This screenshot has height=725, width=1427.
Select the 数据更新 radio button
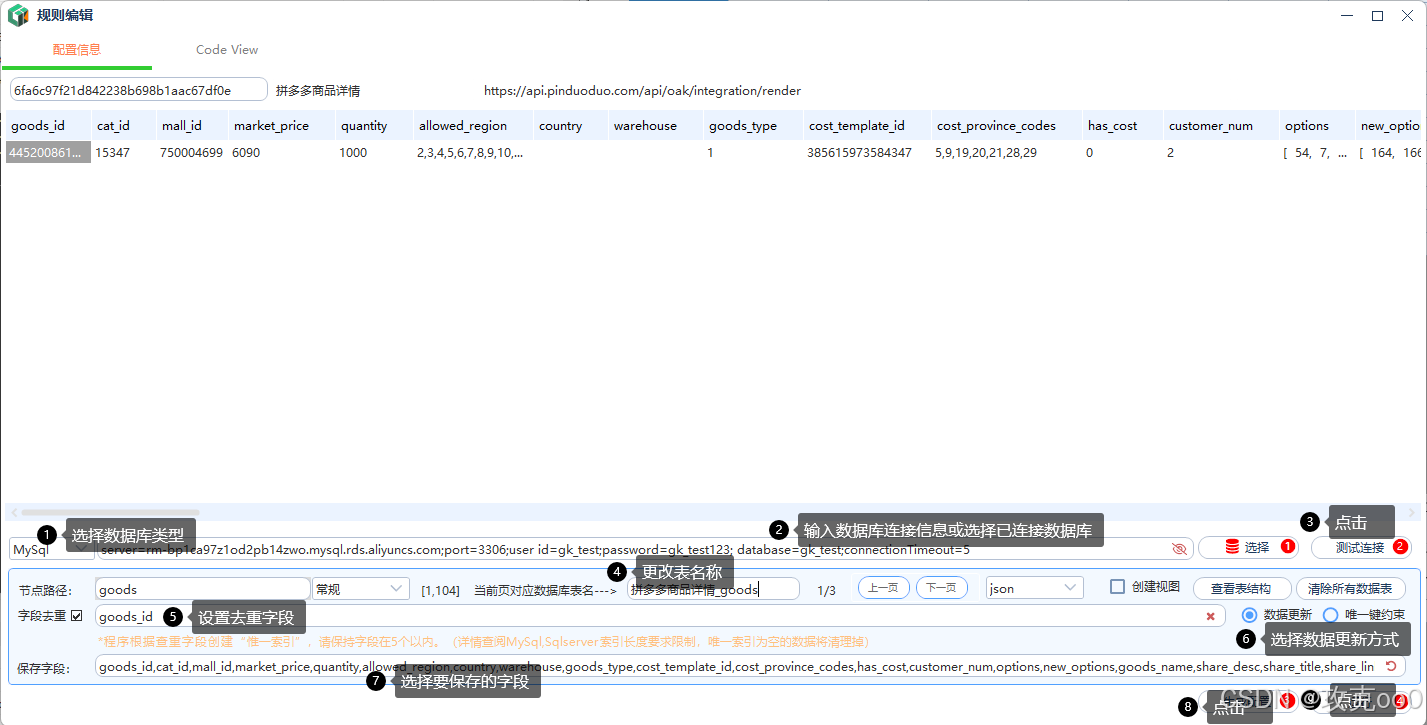(x=1249, y=615)
